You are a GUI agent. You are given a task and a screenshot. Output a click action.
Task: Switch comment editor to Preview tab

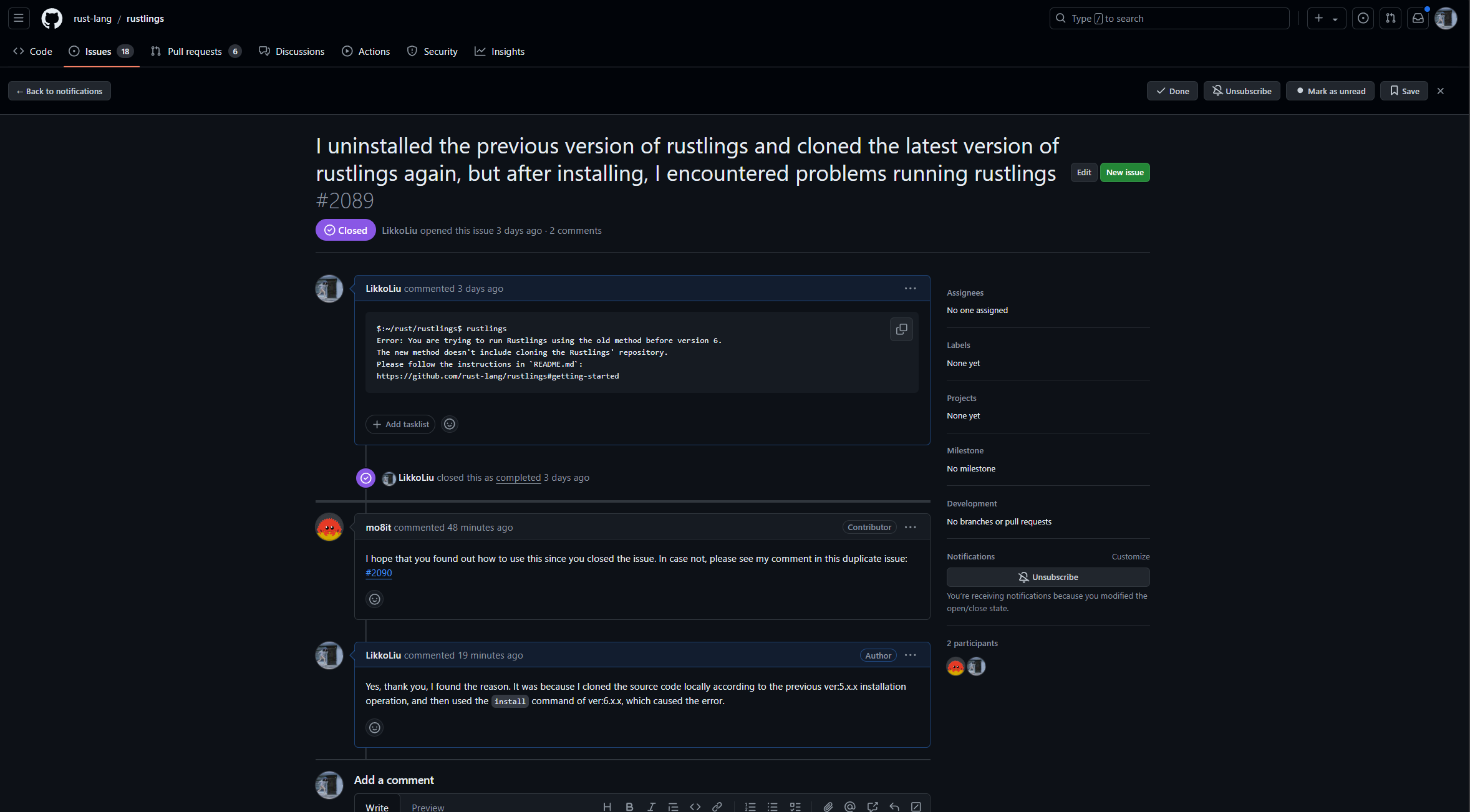tap(428, 806)
